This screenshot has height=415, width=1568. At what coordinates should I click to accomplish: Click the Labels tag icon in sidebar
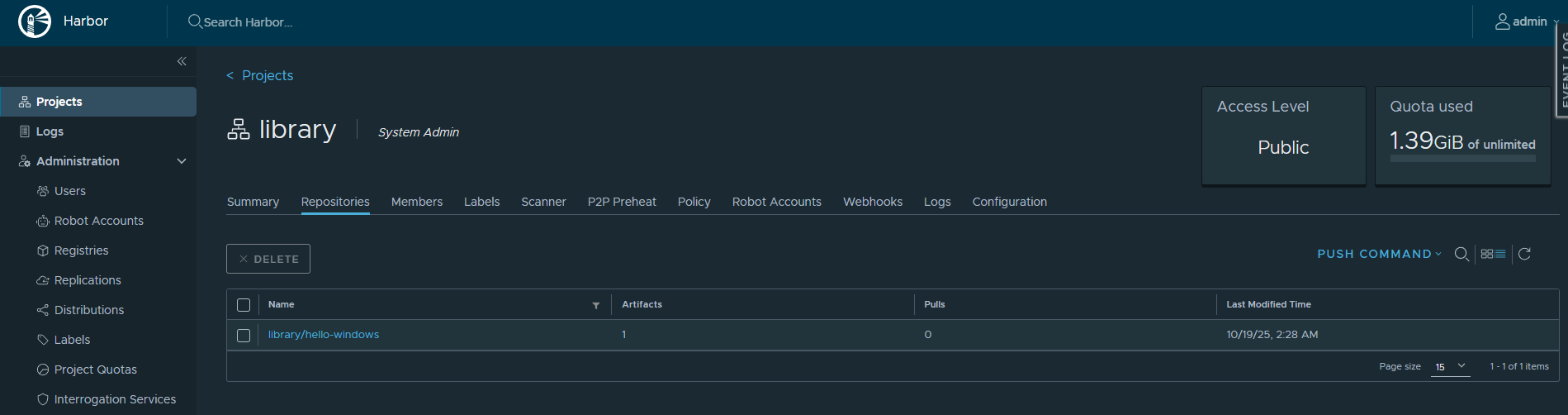coord(43,340)
